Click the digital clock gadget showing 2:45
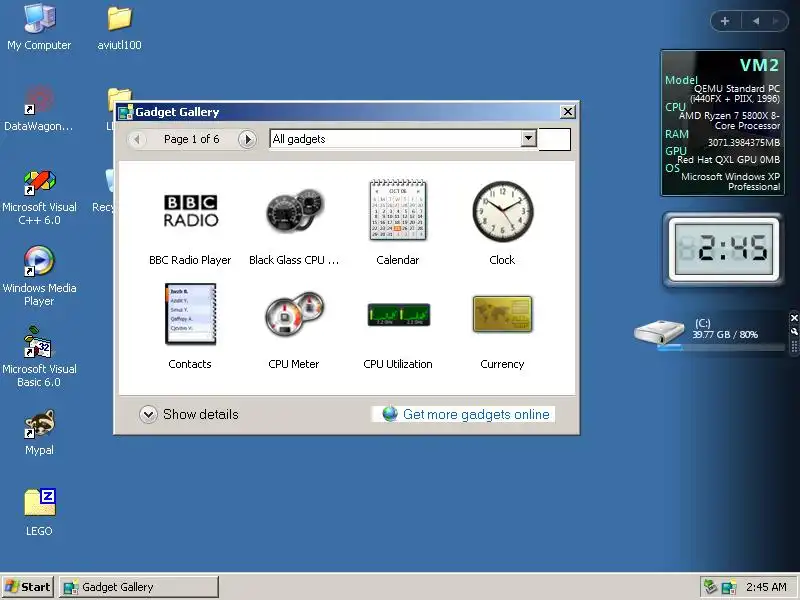The width and height of the screenshot is (800, 600). (723, 249)
